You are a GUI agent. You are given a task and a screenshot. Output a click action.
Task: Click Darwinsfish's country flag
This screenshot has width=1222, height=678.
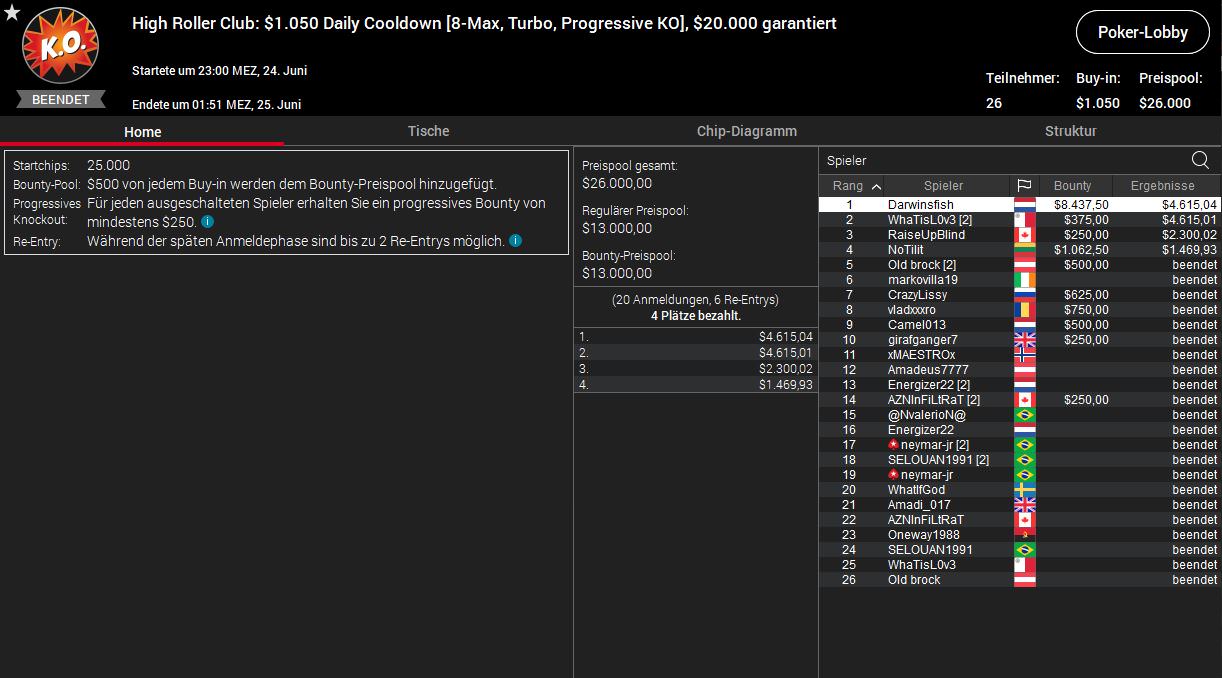coord(1024,205)
